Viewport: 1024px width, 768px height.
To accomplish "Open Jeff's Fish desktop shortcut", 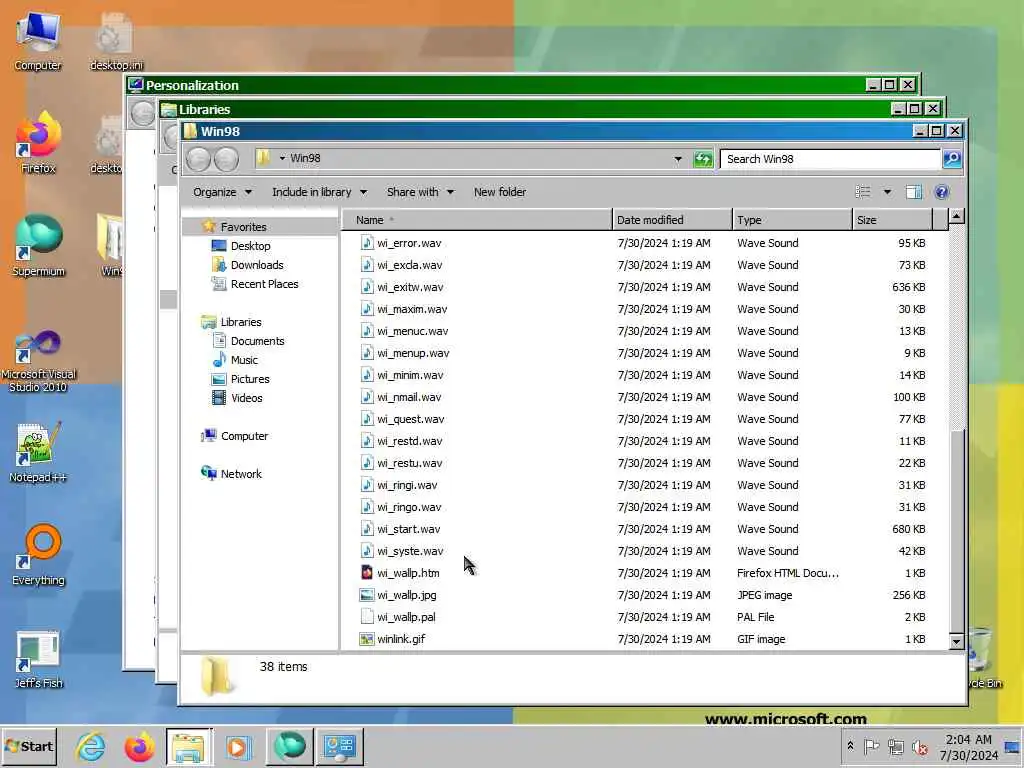I will click(38, 658).
